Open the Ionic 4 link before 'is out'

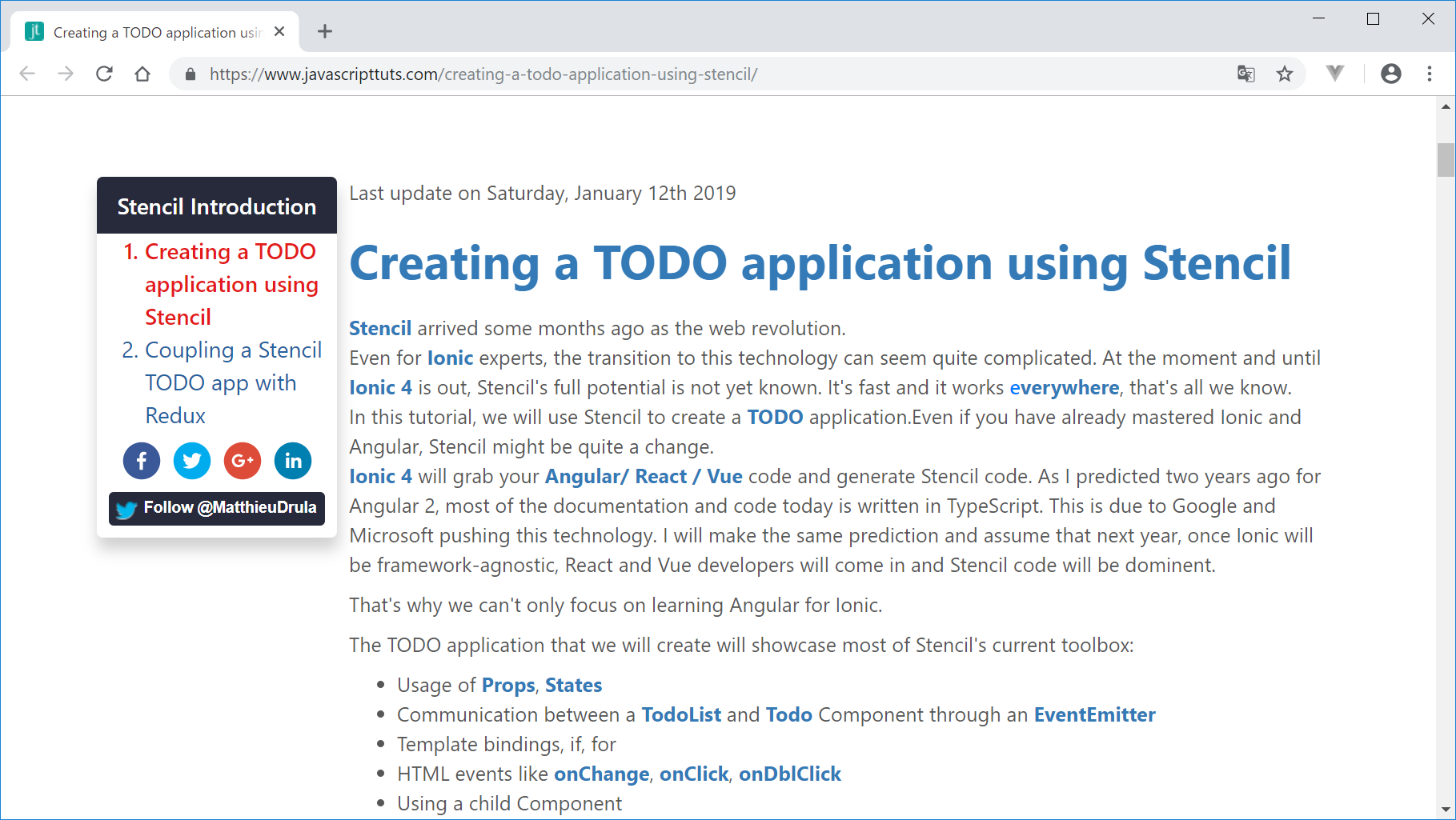[x=381, y=387]
